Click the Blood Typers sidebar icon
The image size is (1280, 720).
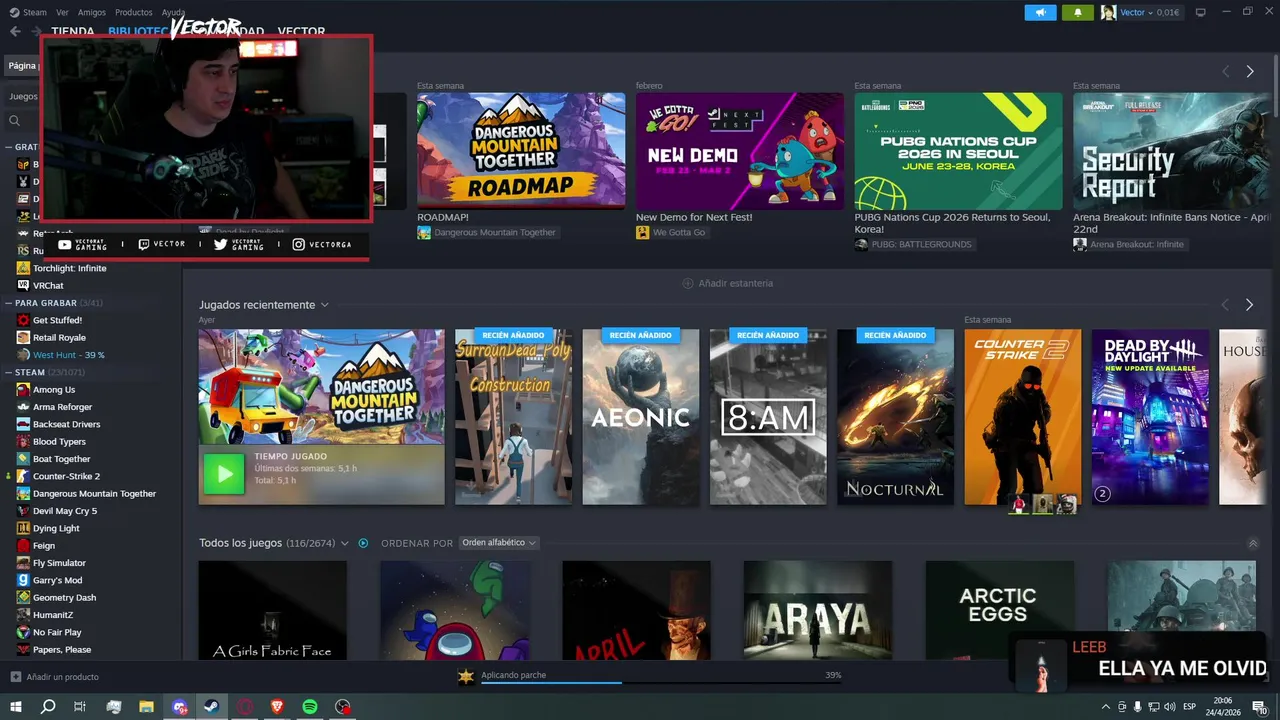pos(23,441)
